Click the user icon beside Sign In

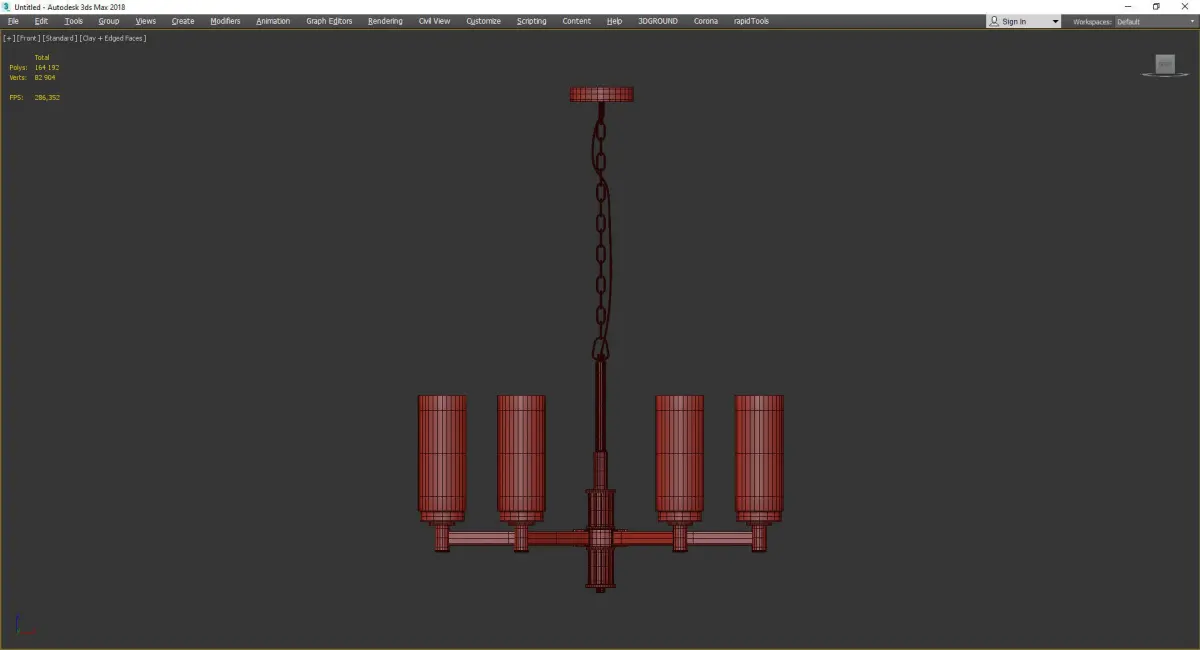click(994, 21)
